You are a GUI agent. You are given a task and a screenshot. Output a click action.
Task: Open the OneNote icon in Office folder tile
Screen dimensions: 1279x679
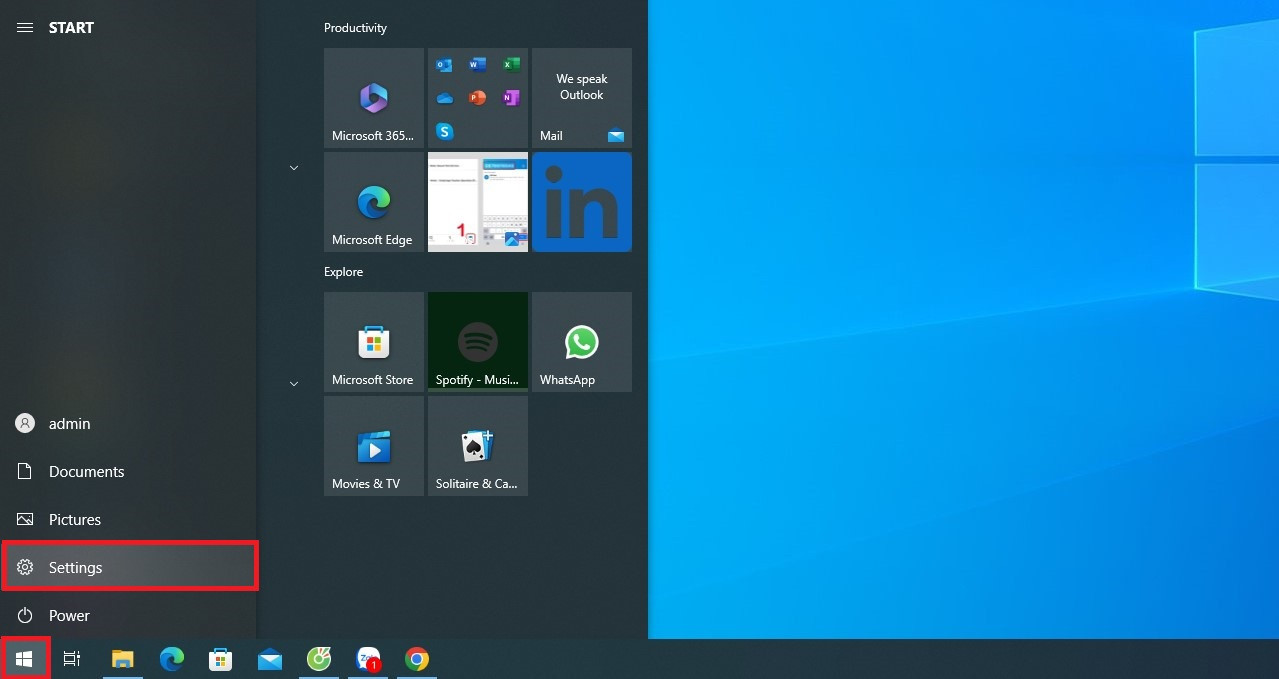[x=511, y=98]
